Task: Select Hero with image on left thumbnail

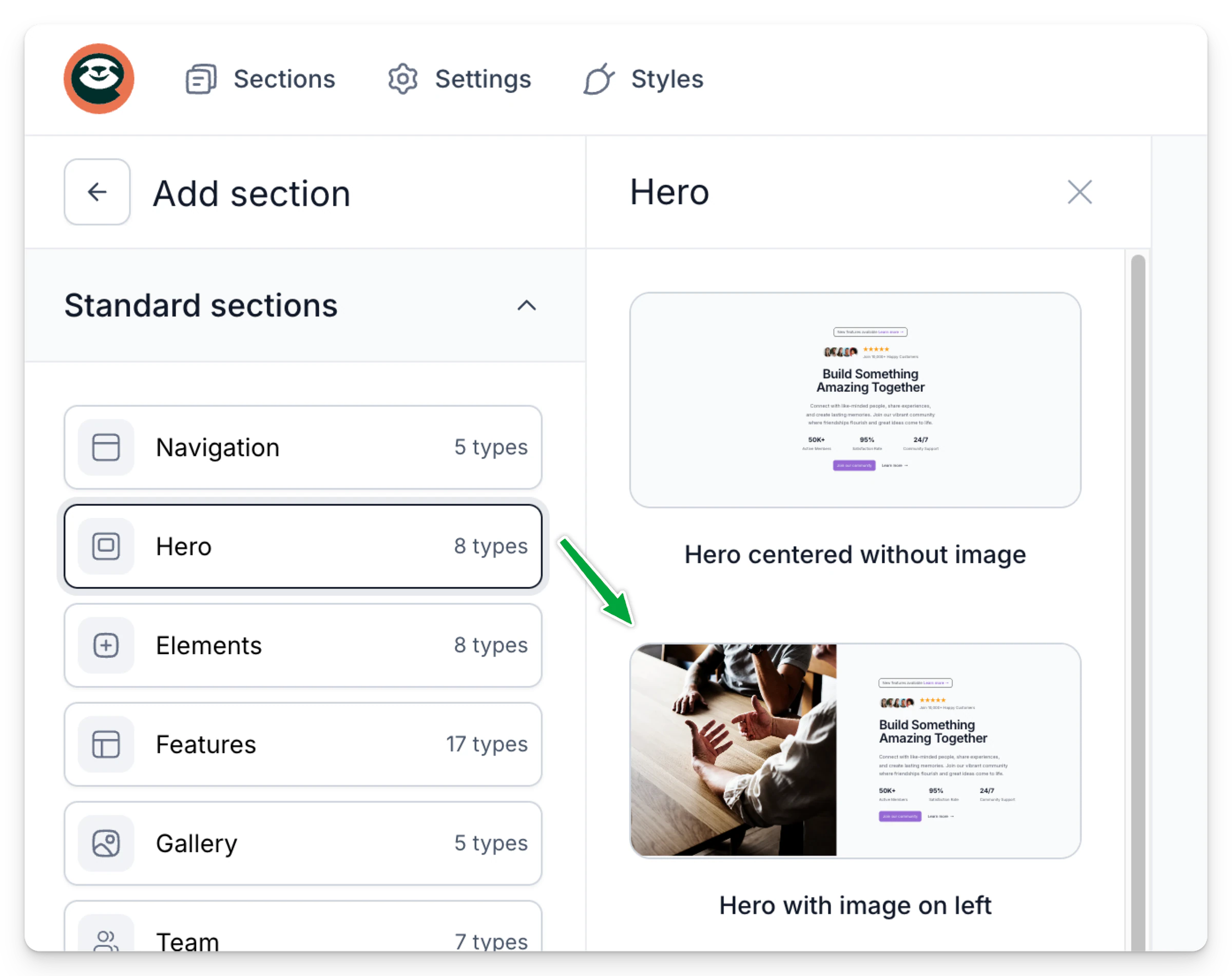Action: (855, 750)
